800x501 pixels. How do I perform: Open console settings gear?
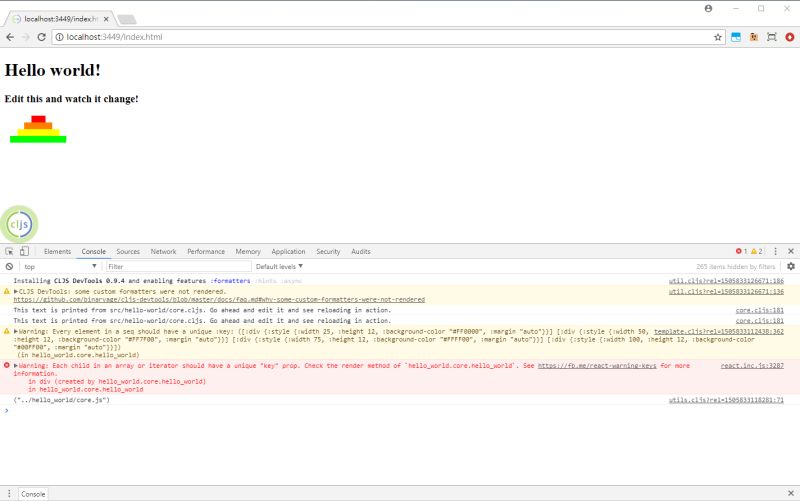click(791, 266)
